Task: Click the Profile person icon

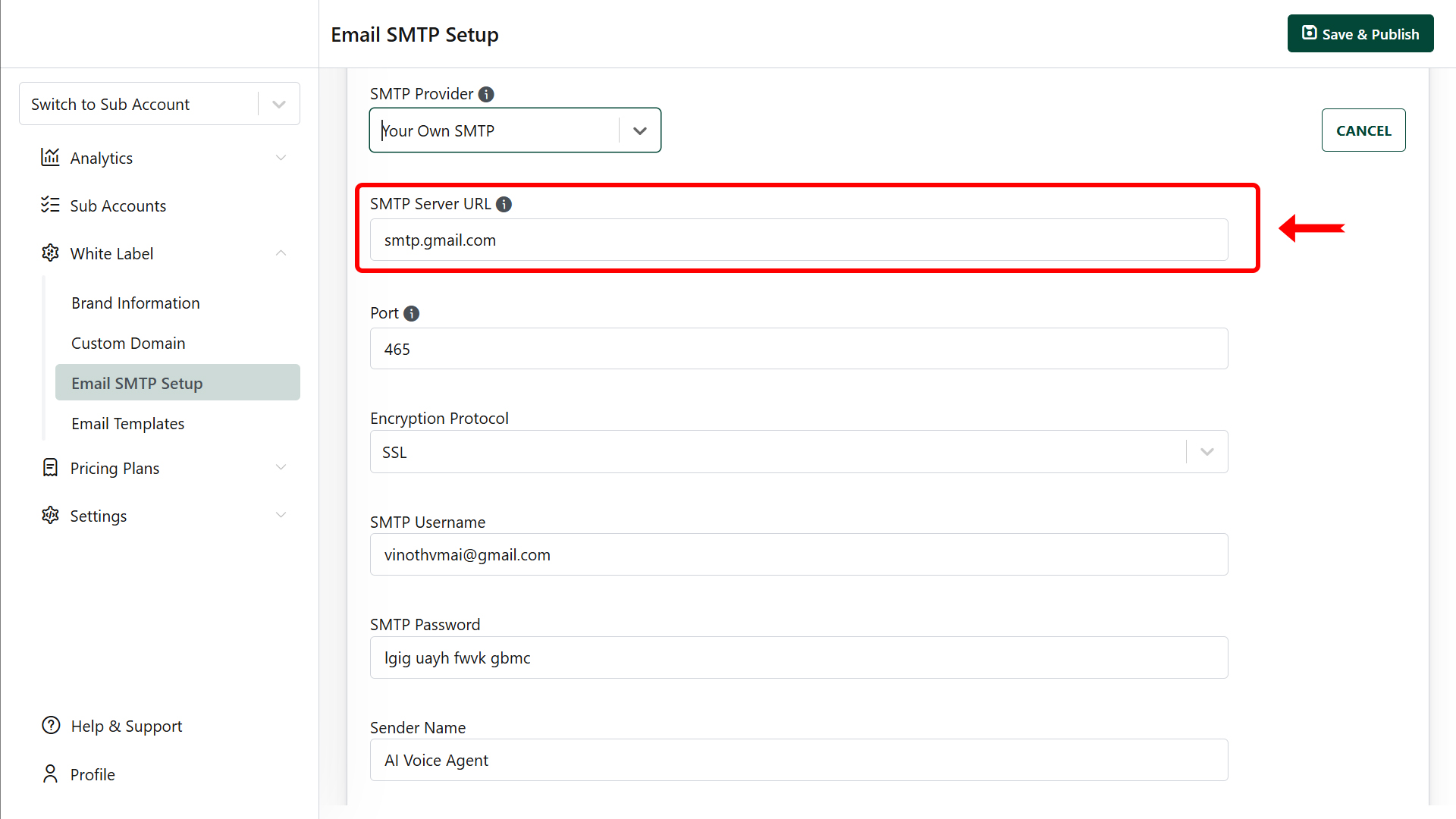Action: tap(50, 773)
